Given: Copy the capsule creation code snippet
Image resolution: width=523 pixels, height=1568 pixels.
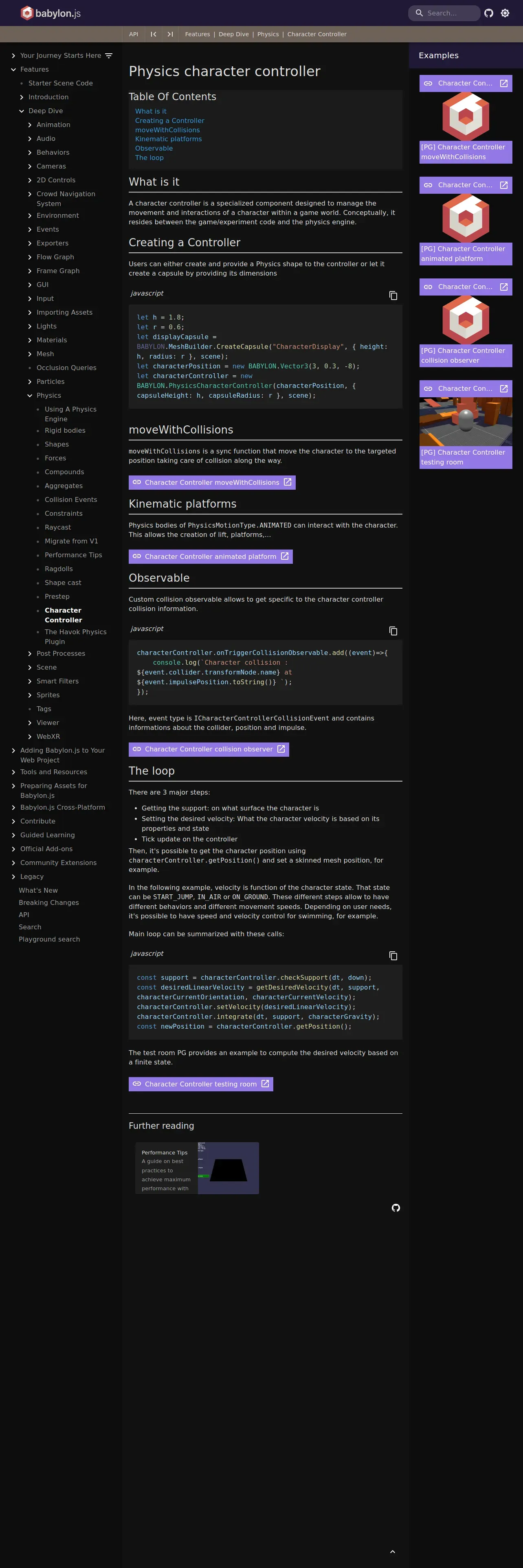Looking at the screenshot, I should [393, 295].
